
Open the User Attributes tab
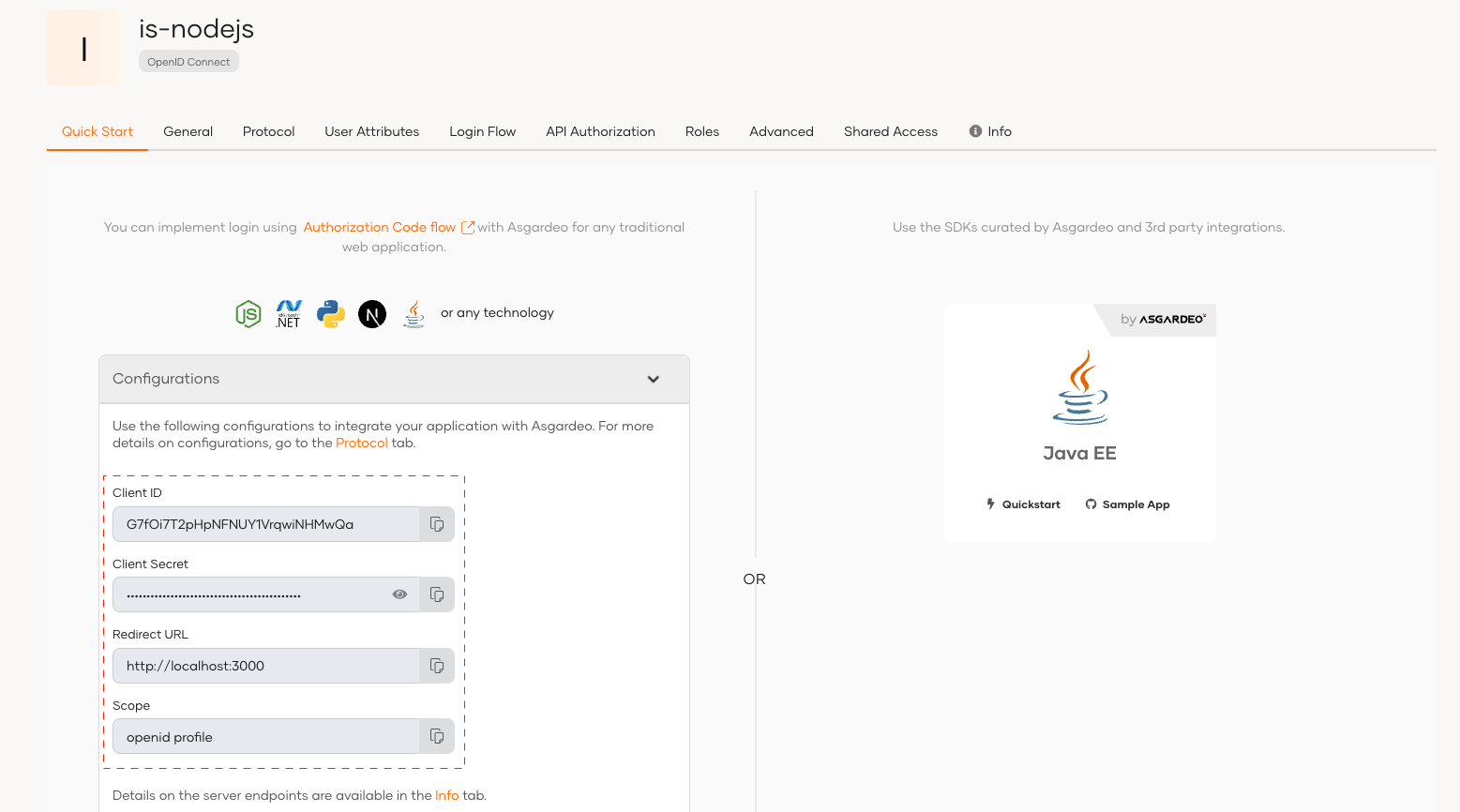coord(371,131)
